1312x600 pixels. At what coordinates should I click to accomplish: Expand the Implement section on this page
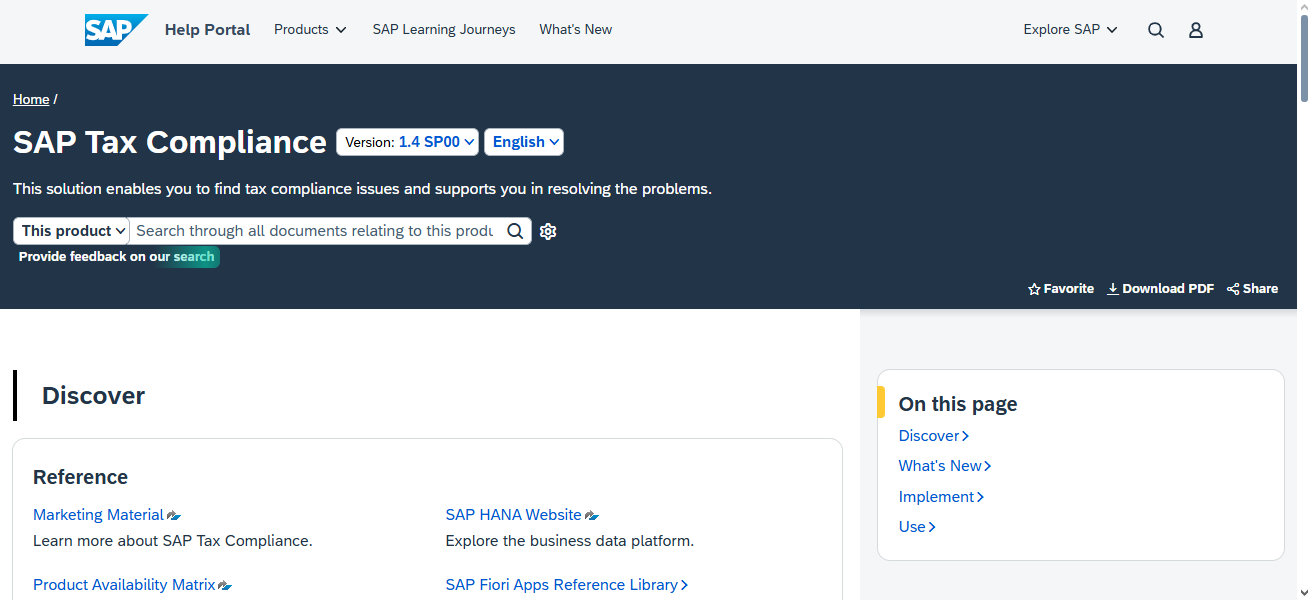click(938, 496)
